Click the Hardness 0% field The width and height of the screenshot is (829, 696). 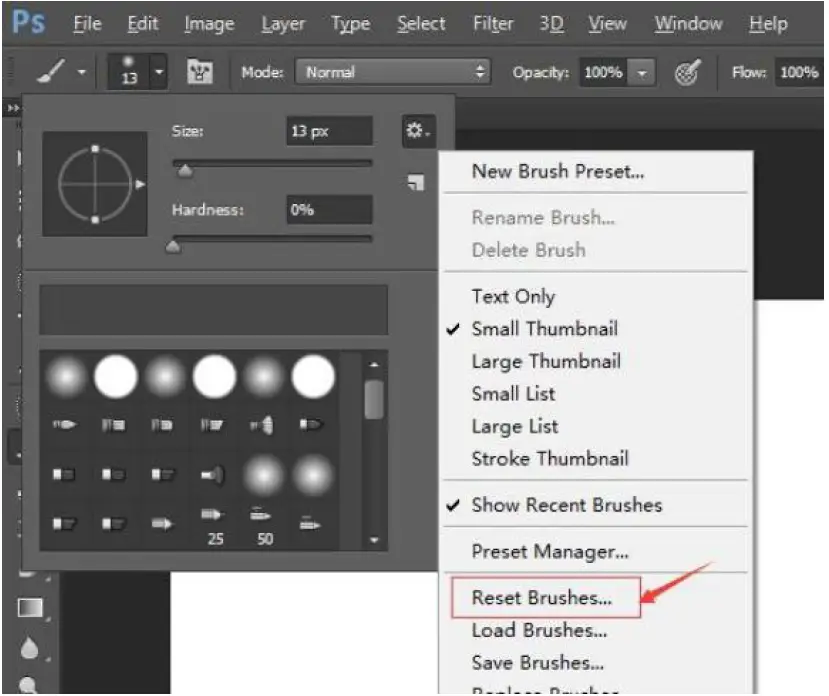point(329,209)
